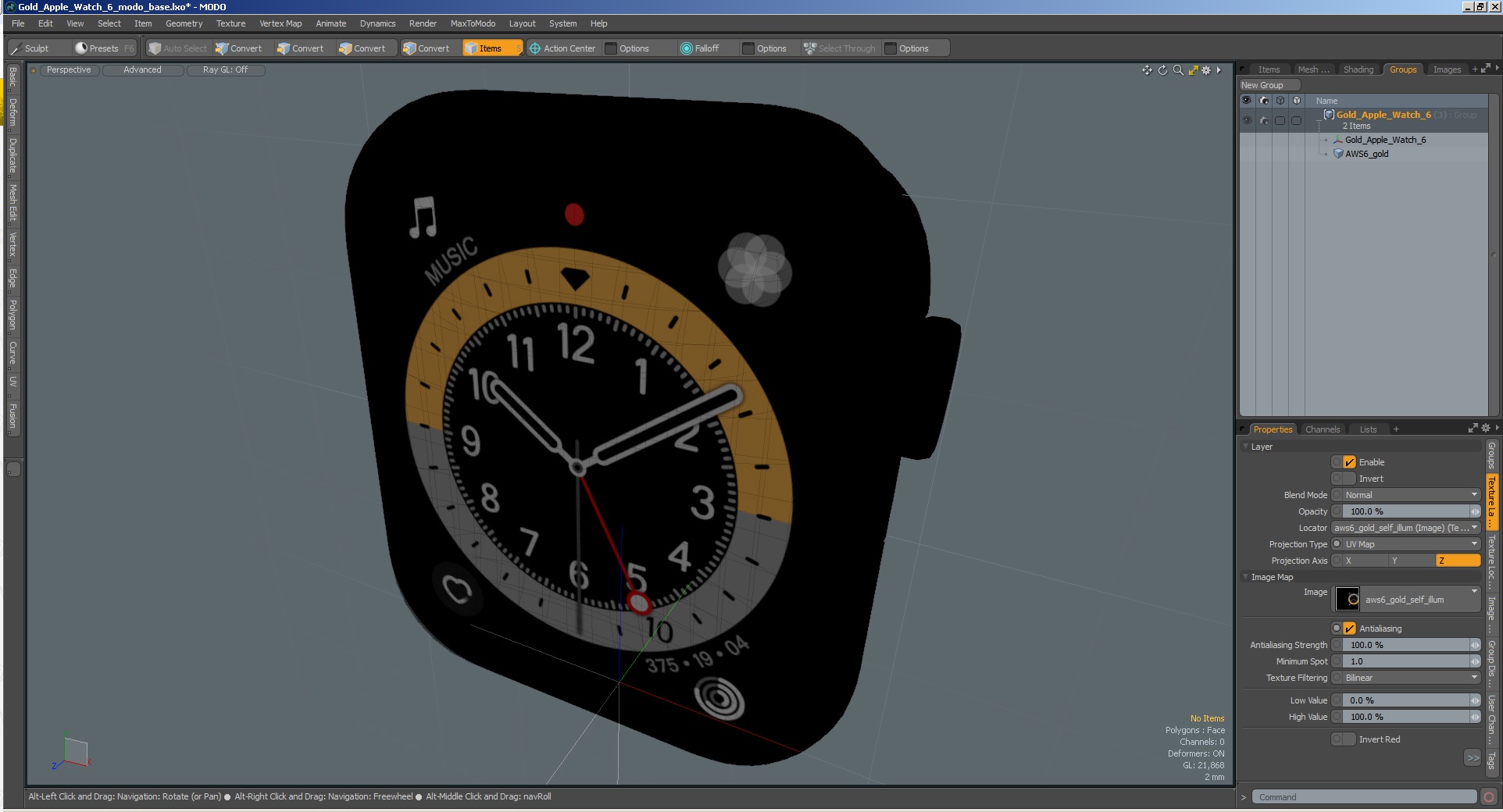Screen dimensions: 1503x812
Task: Click the eye visibility column header
Action: click(x=1246, y=101)
